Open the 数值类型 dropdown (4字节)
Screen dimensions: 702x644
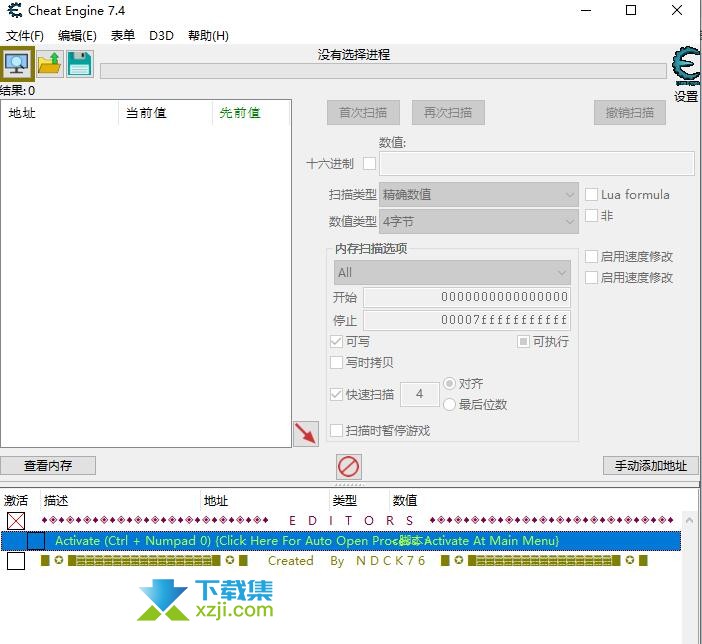point(479,221)
